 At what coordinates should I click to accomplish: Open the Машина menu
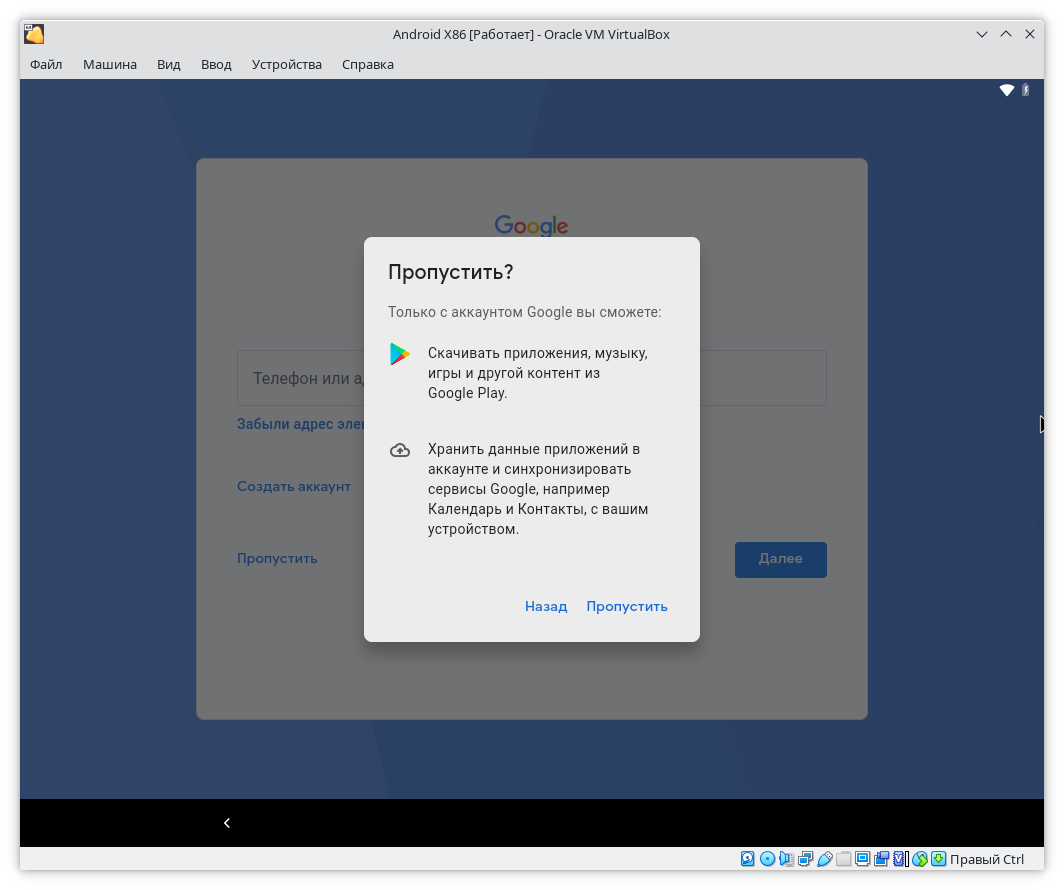(110, 64)
